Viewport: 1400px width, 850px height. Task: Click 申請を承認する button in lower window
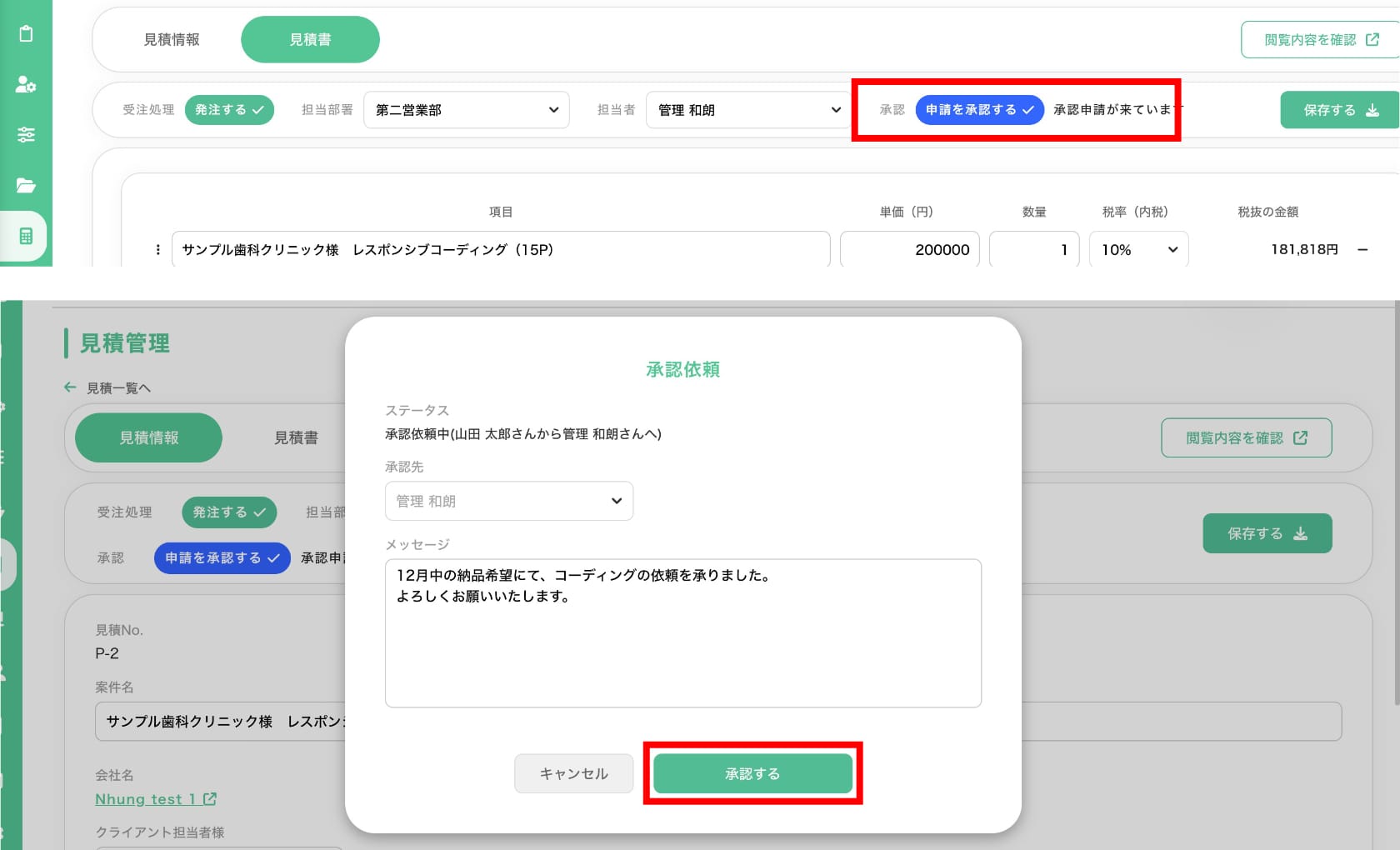tap(222, 557)
